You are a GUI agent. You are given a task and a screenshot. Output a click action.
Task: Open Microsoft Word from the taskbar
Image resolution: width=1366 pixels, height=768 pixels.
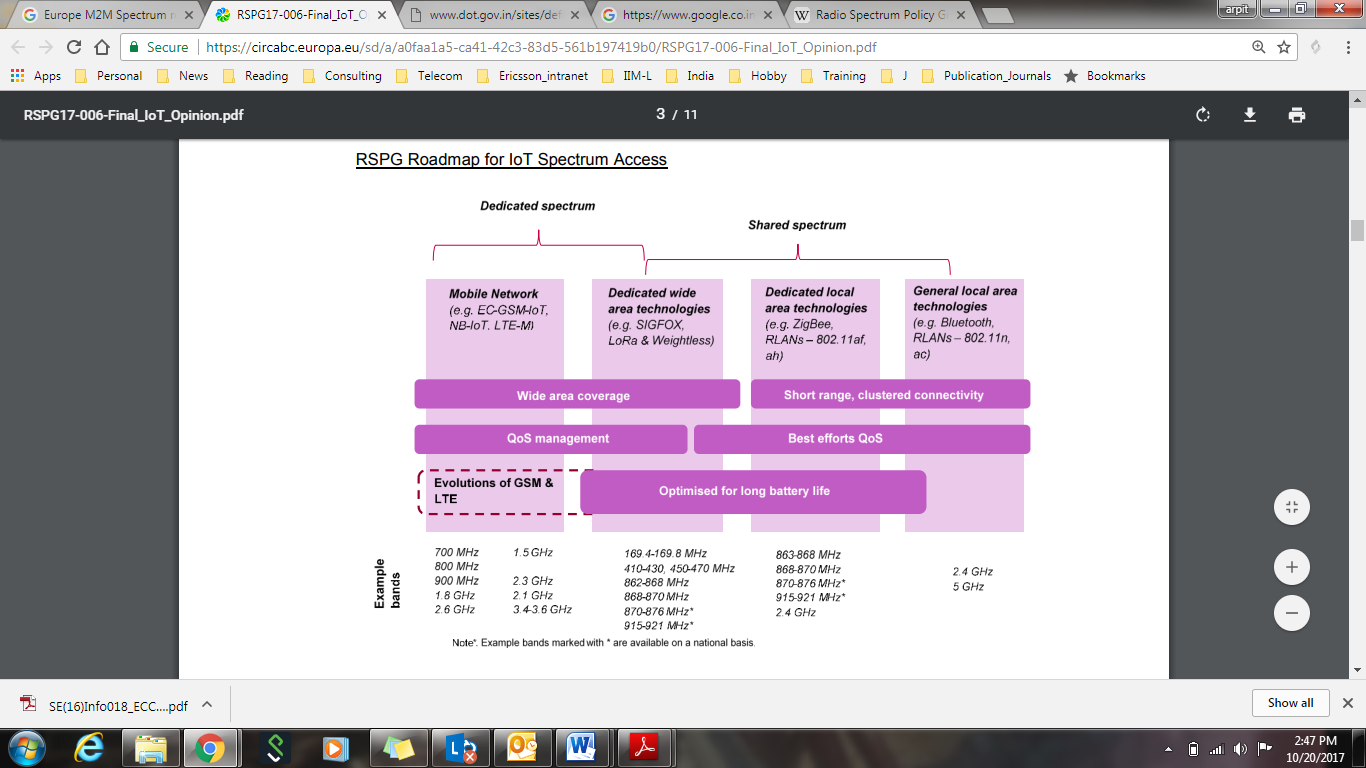580,747
